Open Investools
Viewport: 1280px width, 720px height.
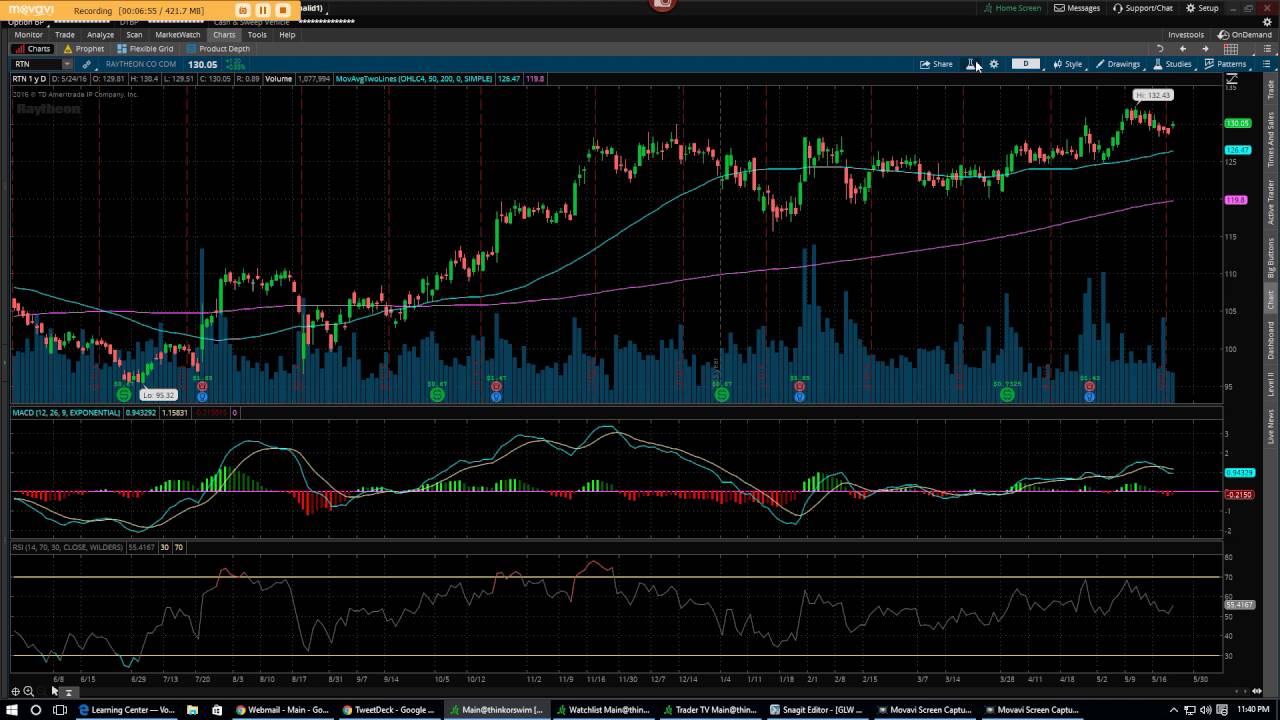tap(1186, 35)
